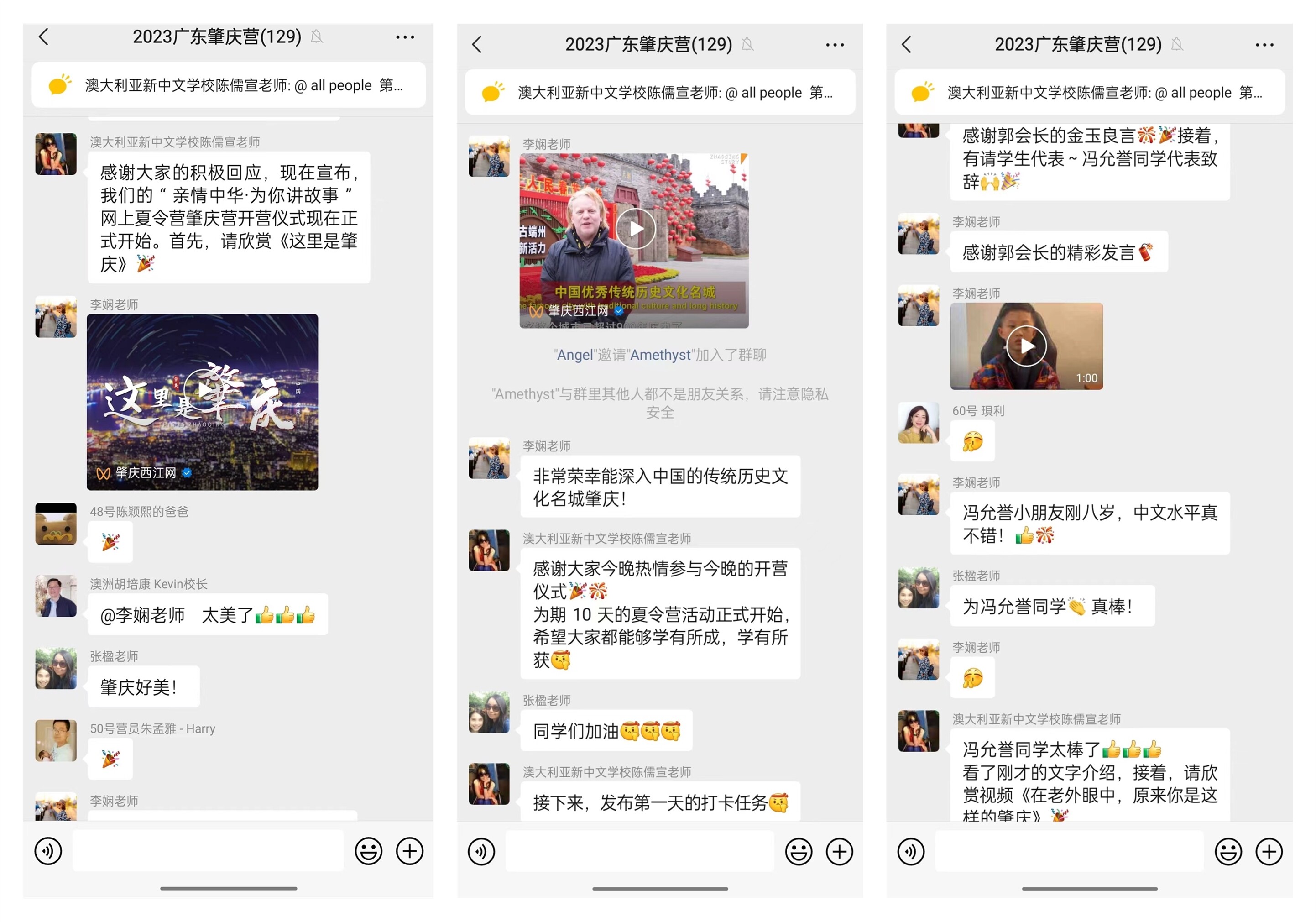
Task: Tap message starting "冯允誉同学太棒了"
Action: pos(1090,775)
